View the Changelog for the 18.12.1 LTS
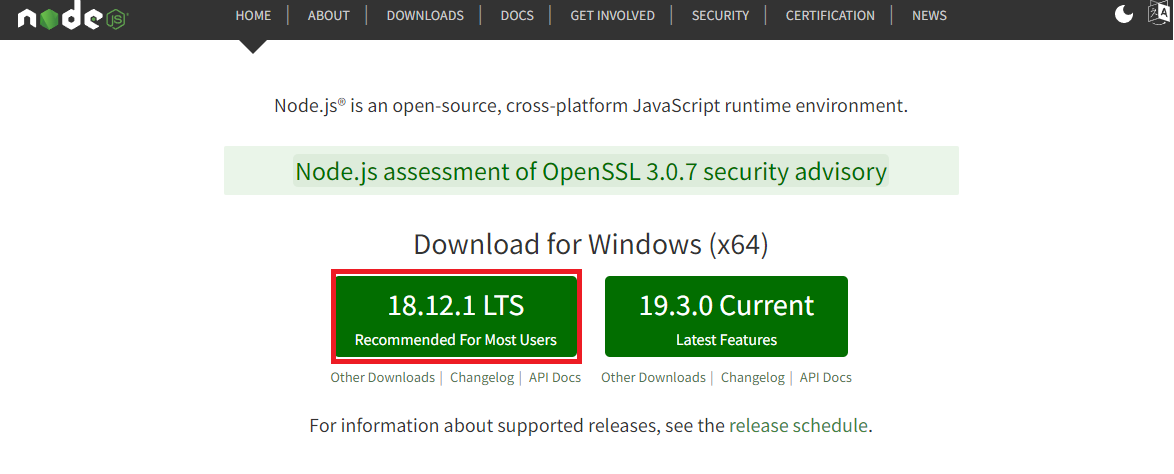 tap(481, 377)
